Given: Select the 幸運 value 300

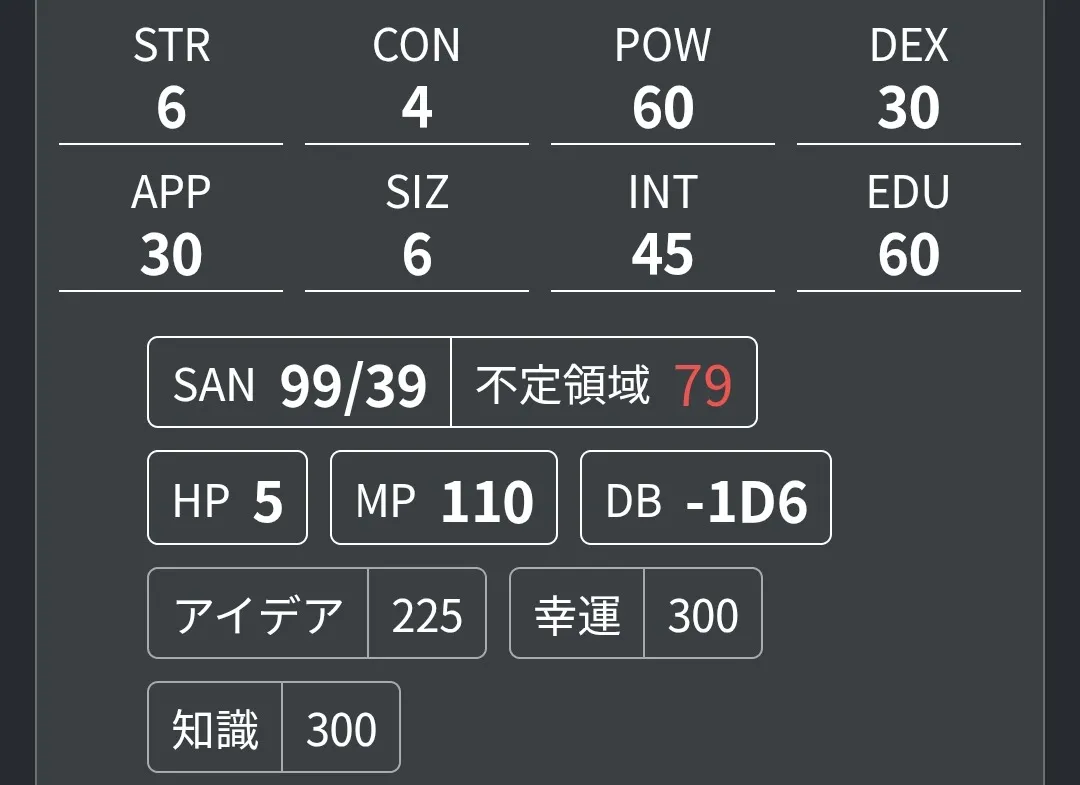Looking at the screenshot, I should pos(703,615).
